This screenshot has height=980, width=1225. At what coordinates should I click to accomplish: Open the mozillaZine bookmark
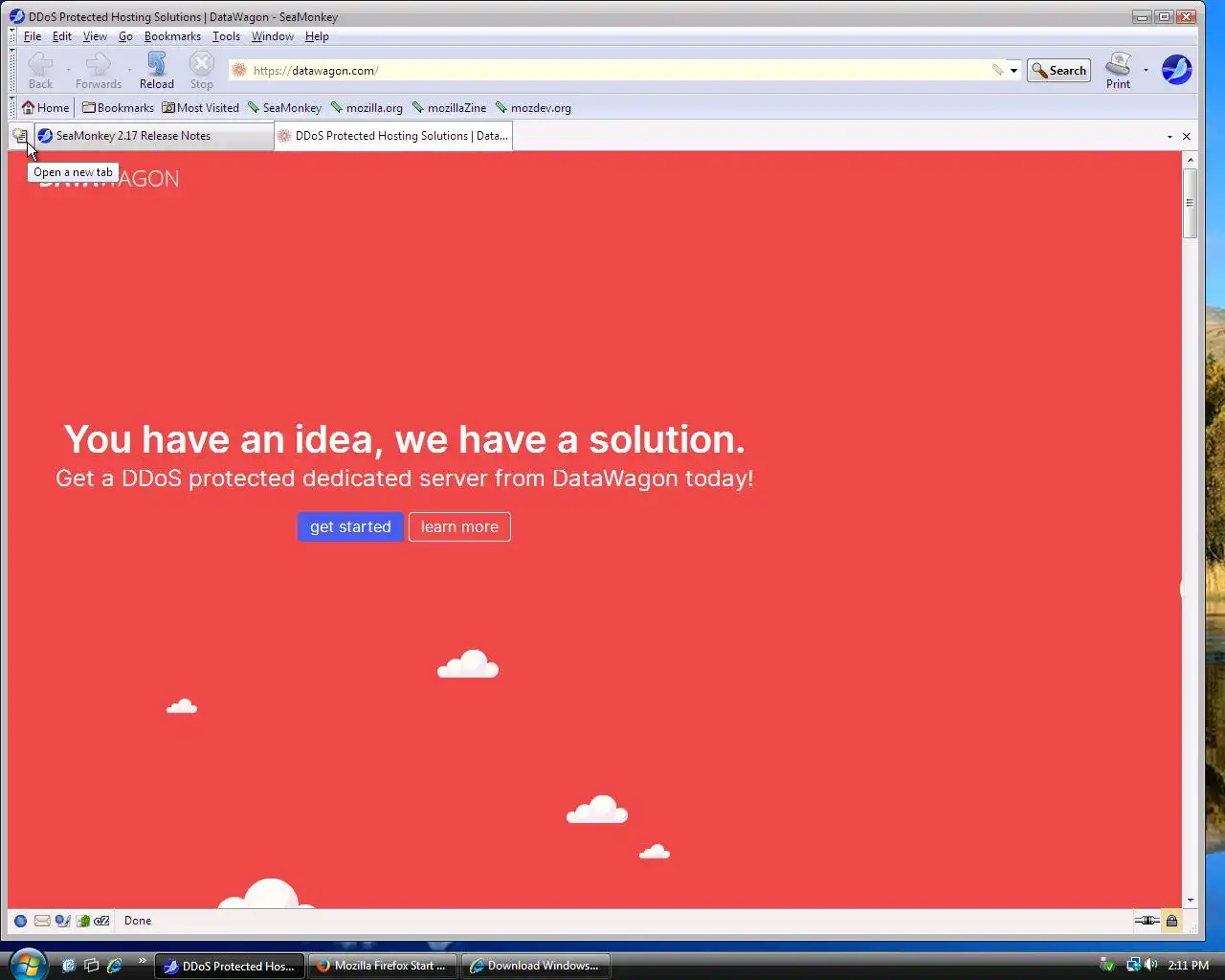449,108
